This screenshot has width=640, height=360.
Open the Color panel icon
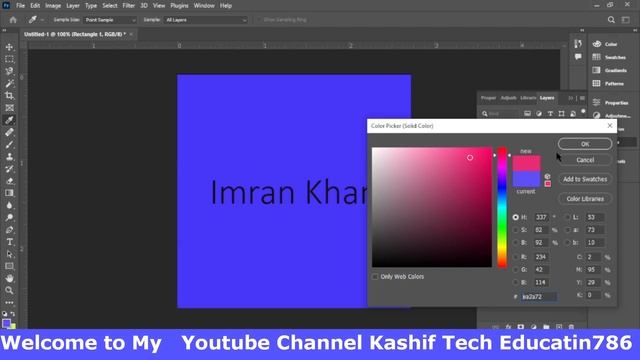coord(597,44)
